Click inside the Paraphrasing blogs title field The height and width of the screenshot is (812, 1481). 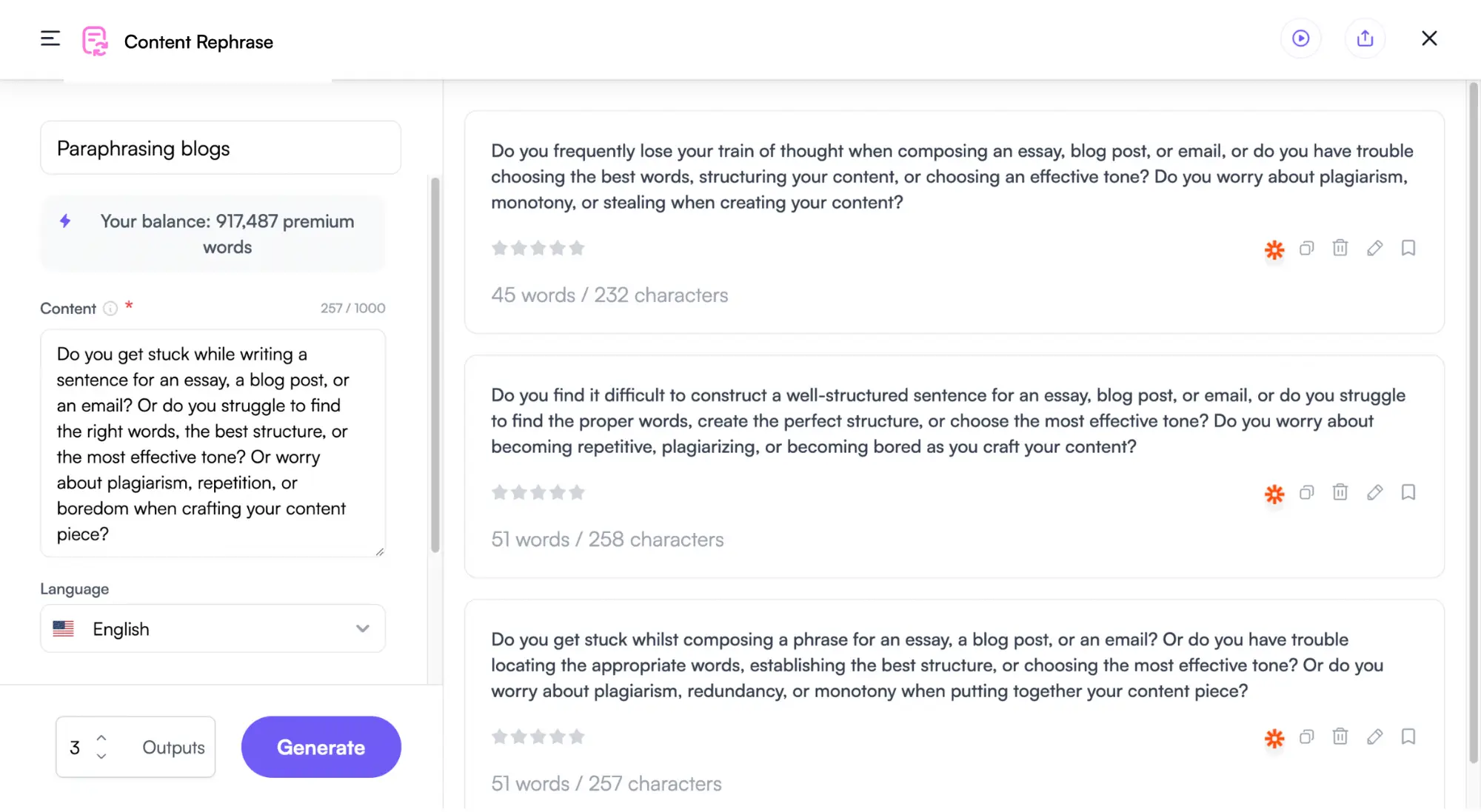point(220,147)
